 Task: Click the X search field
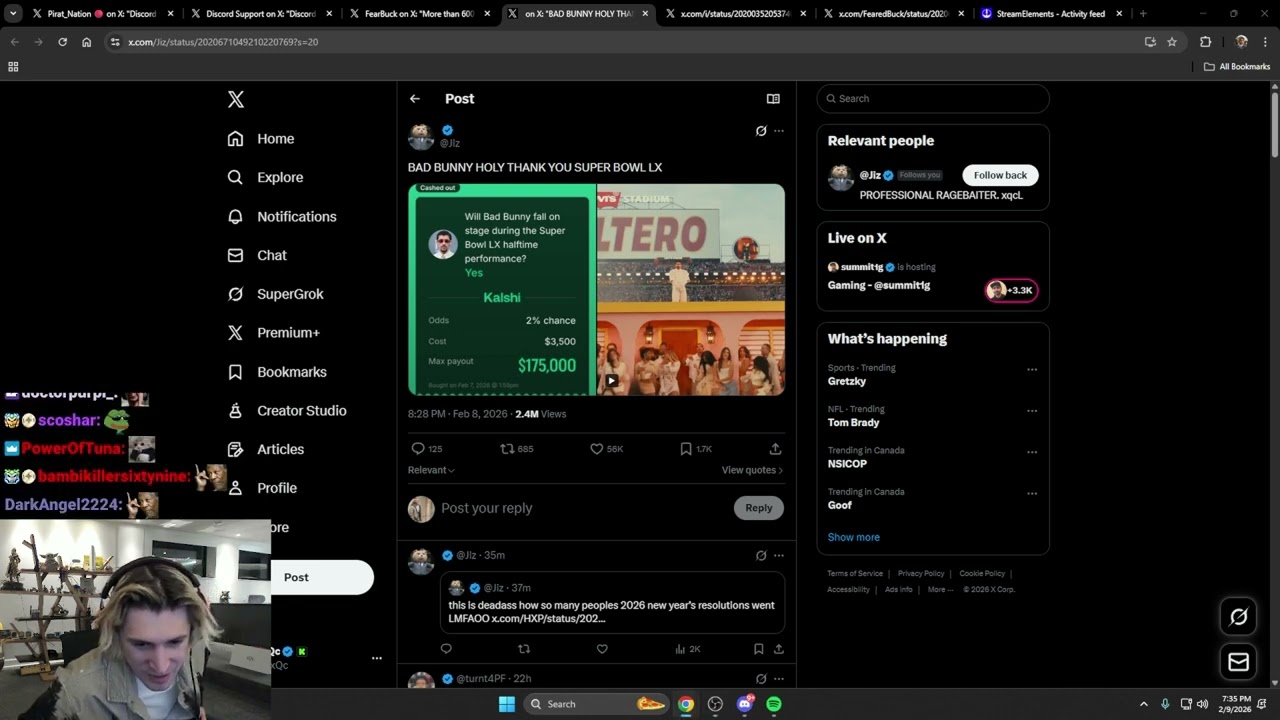click(x=933, y=99)
